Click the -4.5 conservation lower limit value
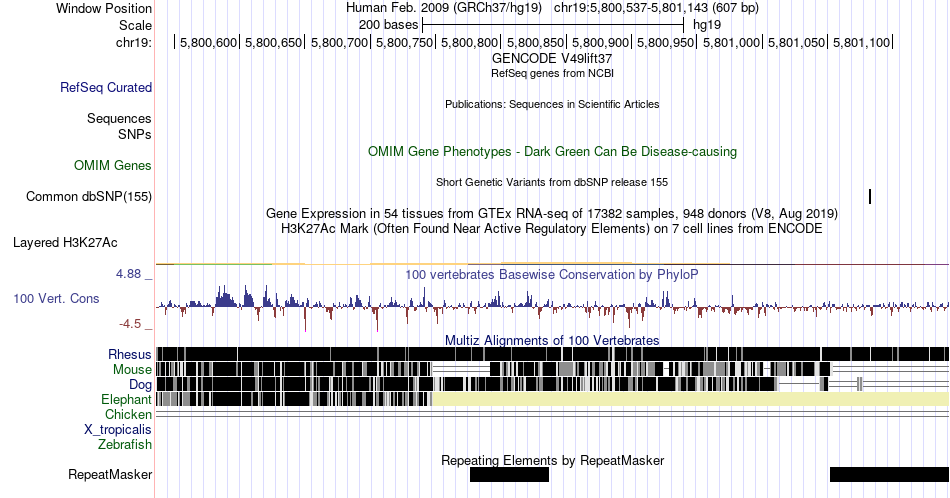The width and height of the screenshot is (950, 498). [130, 324]
